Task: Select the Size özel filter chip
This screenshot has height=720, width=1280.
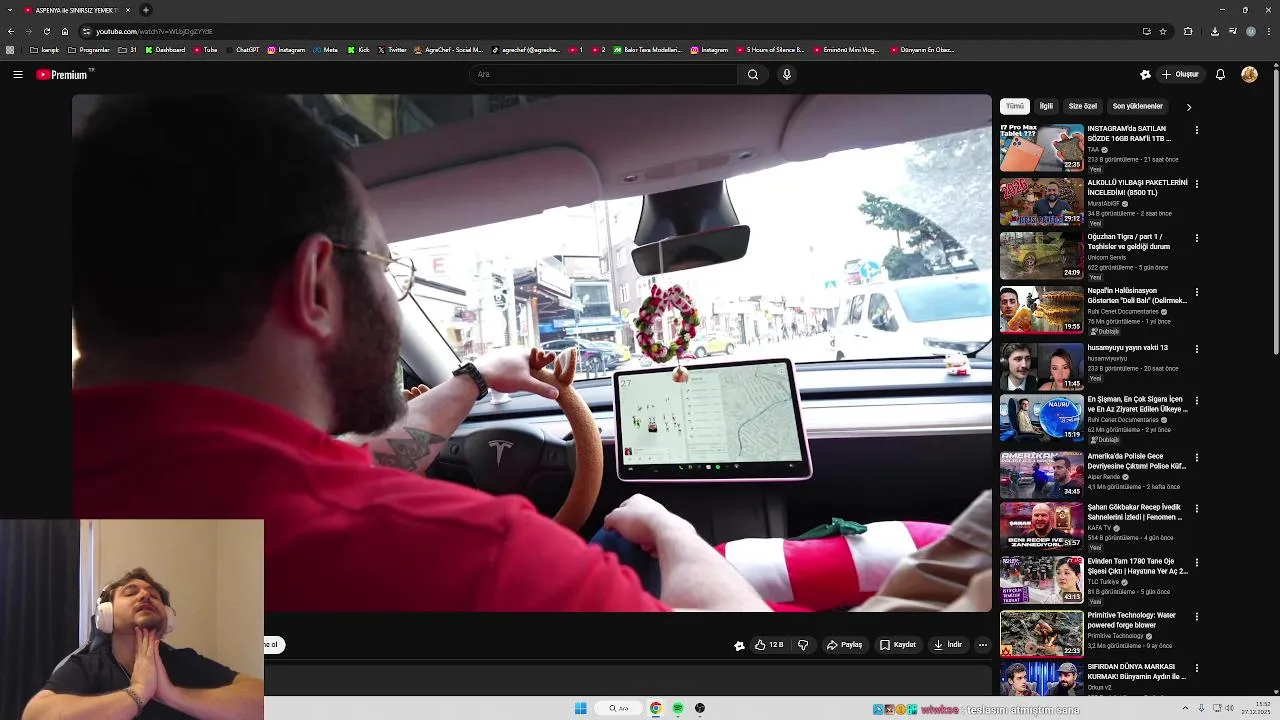Action: point(1083,106)
